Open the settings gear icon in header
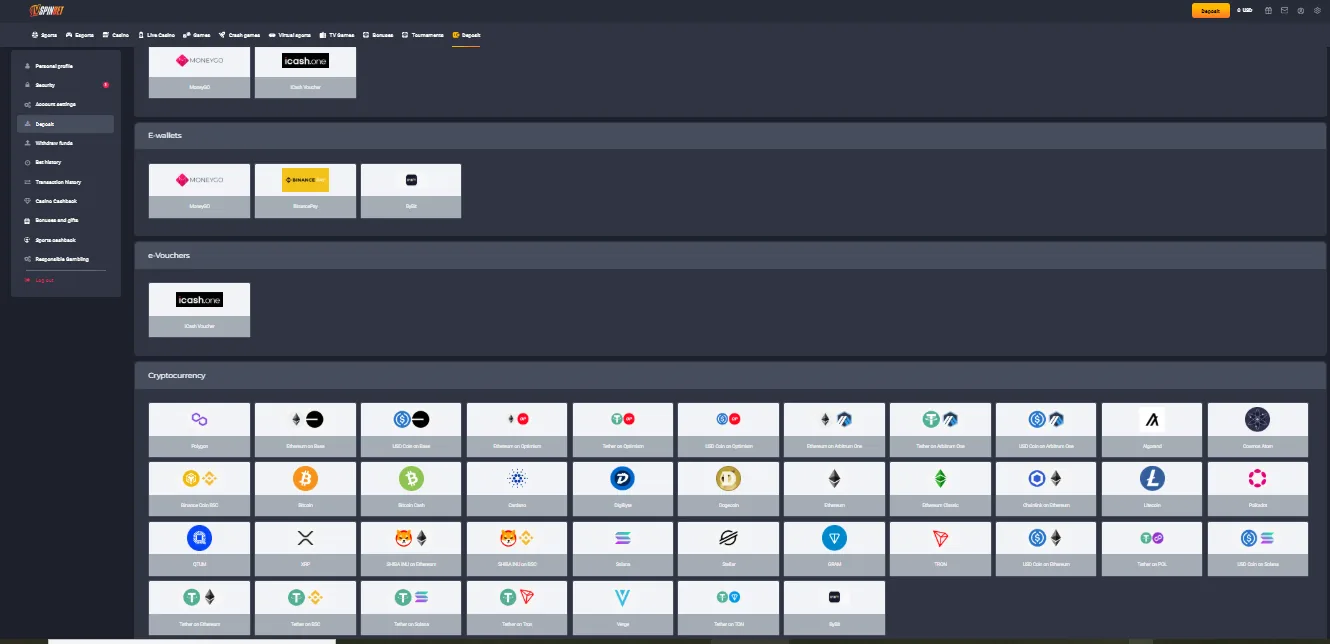This screenshot has height=644, width=1330. click(x=1315, y=10)
